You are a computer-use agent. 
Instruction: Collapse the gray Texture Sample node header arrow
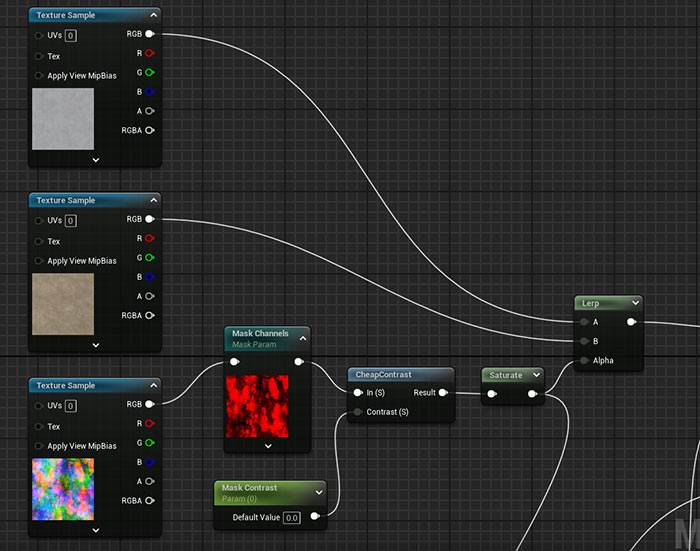click(x=152, y=15)
